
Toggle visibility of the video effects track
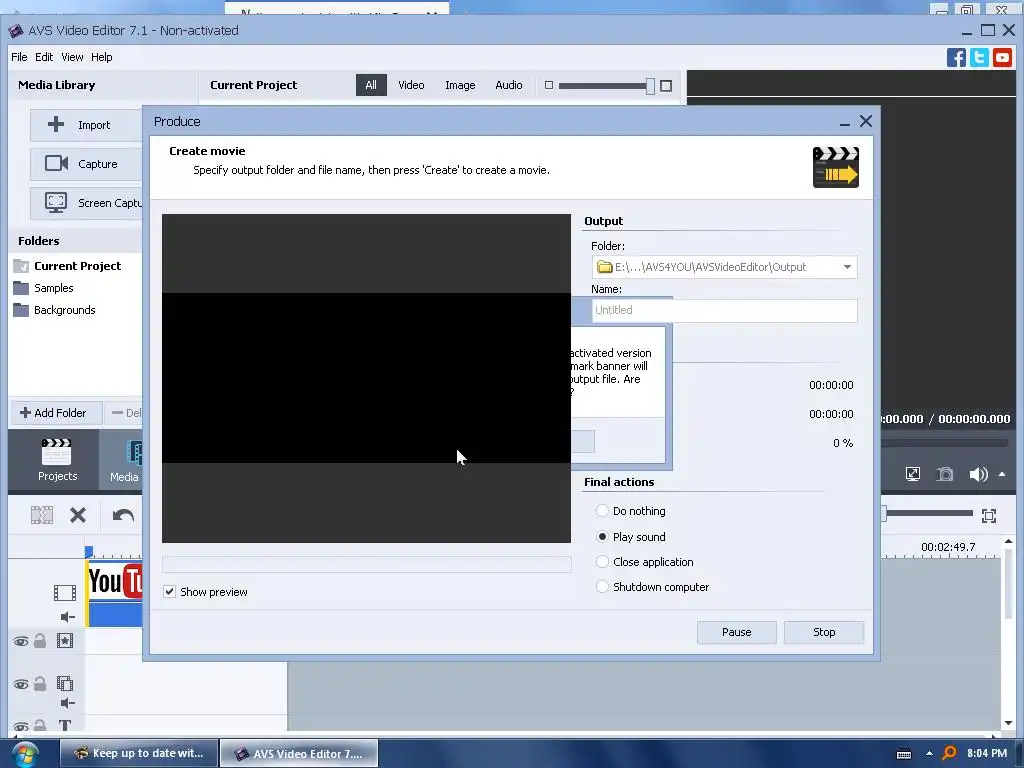coord(21,641)
